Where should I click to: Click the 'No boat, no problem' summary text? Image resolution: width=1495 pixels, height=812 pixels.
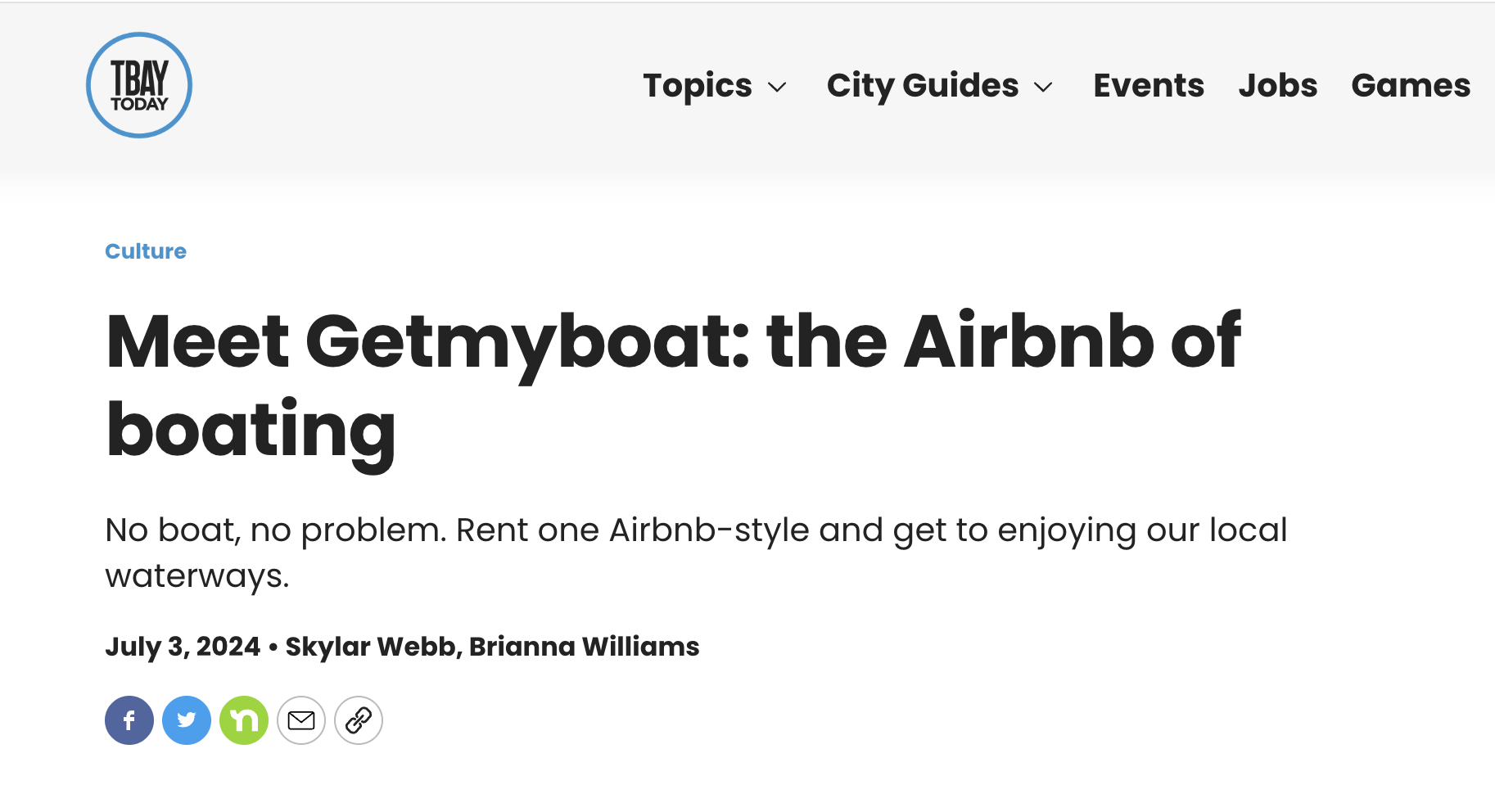point(276,530)
